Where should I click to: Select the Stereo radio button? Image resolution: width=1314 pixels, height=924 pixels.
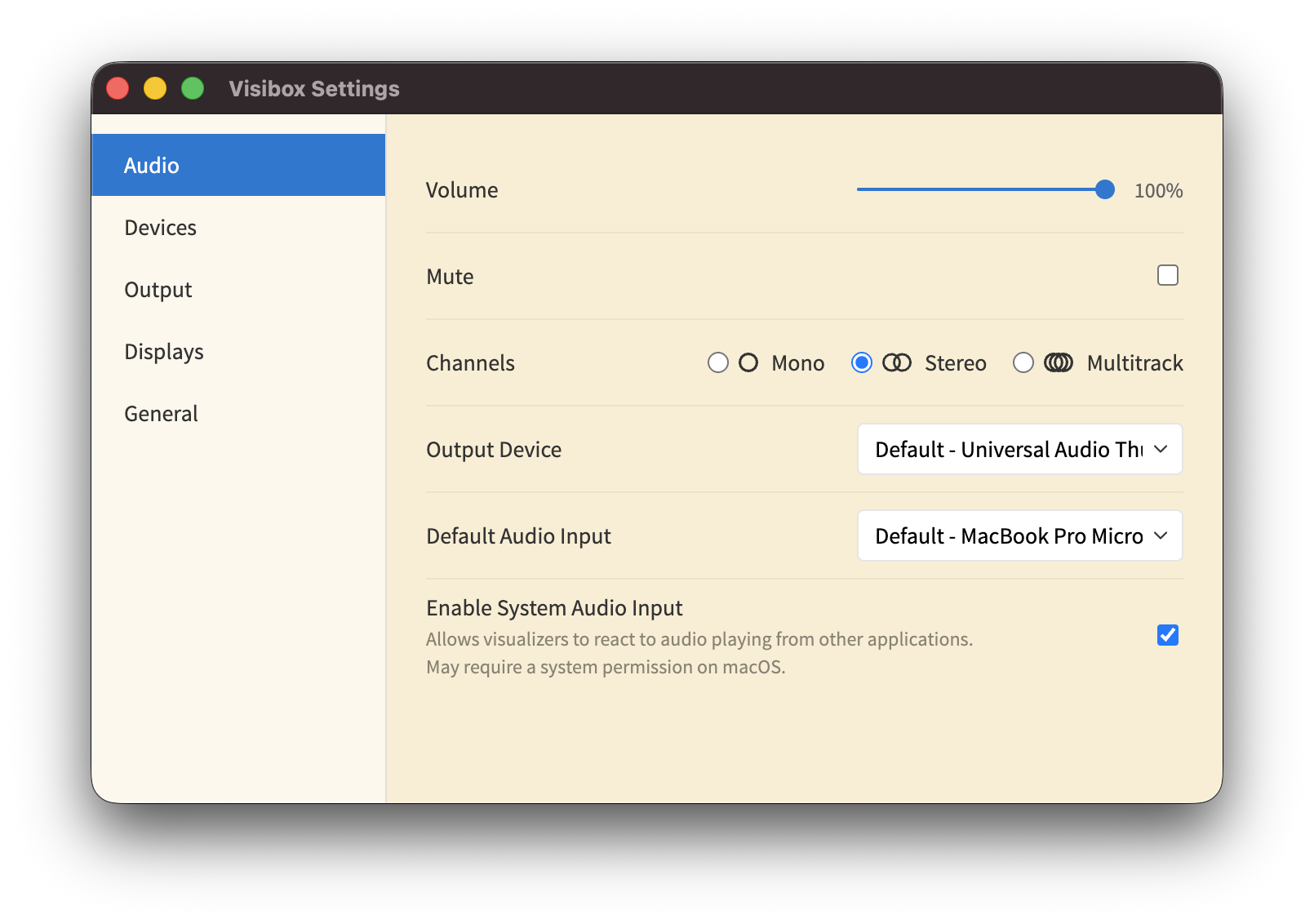pos(862,362)
